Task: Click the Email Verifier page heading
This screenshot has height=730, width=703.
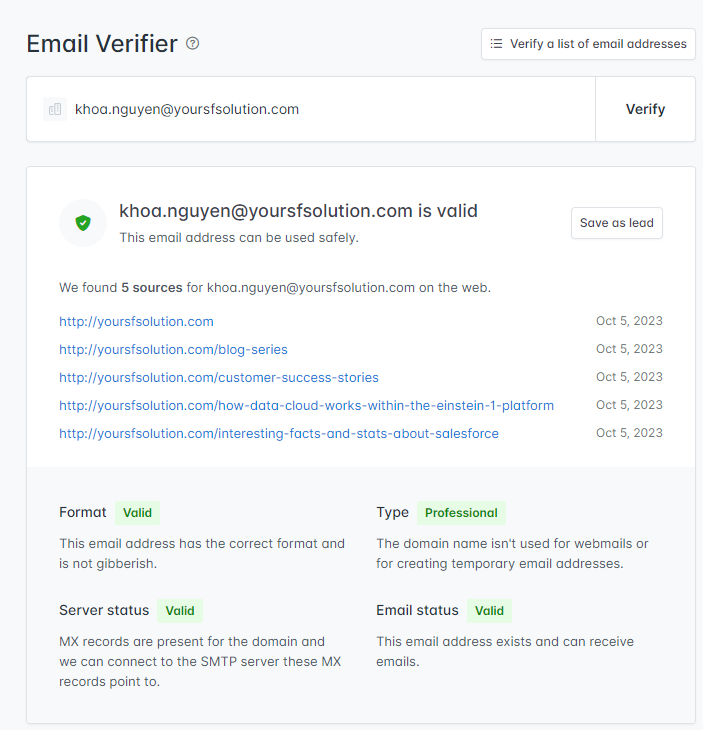Action: (x=101, y=44)
